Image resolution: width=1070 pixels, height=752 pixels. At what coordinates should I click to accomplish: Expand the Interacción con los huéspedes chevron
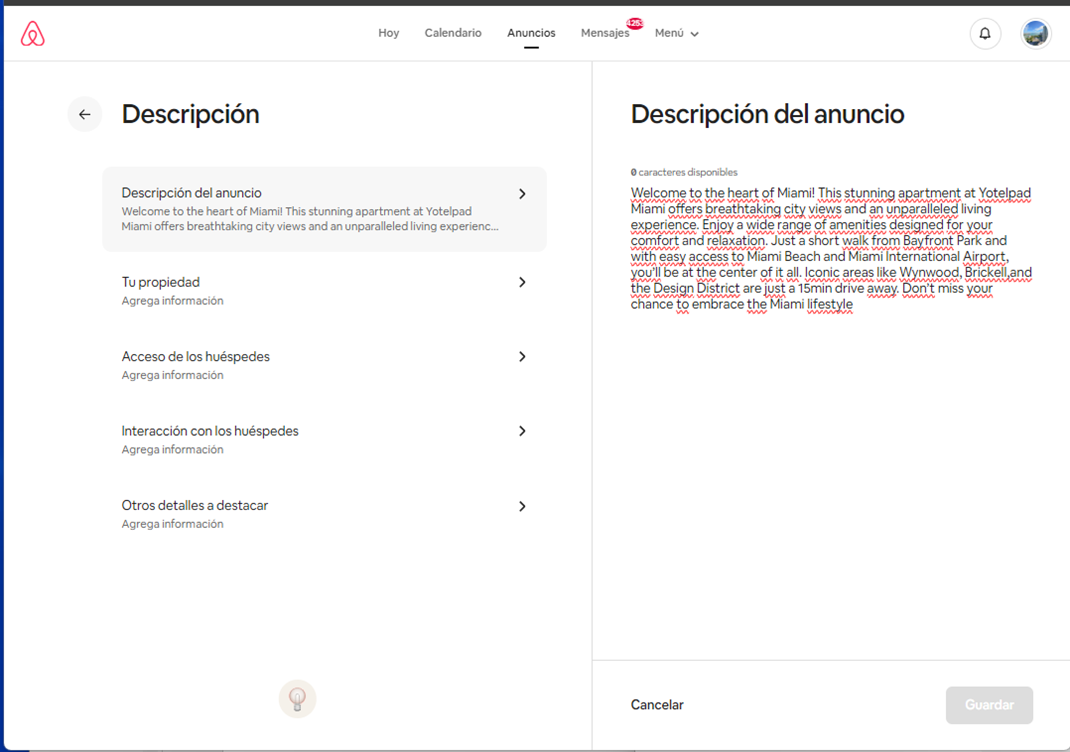522,431
